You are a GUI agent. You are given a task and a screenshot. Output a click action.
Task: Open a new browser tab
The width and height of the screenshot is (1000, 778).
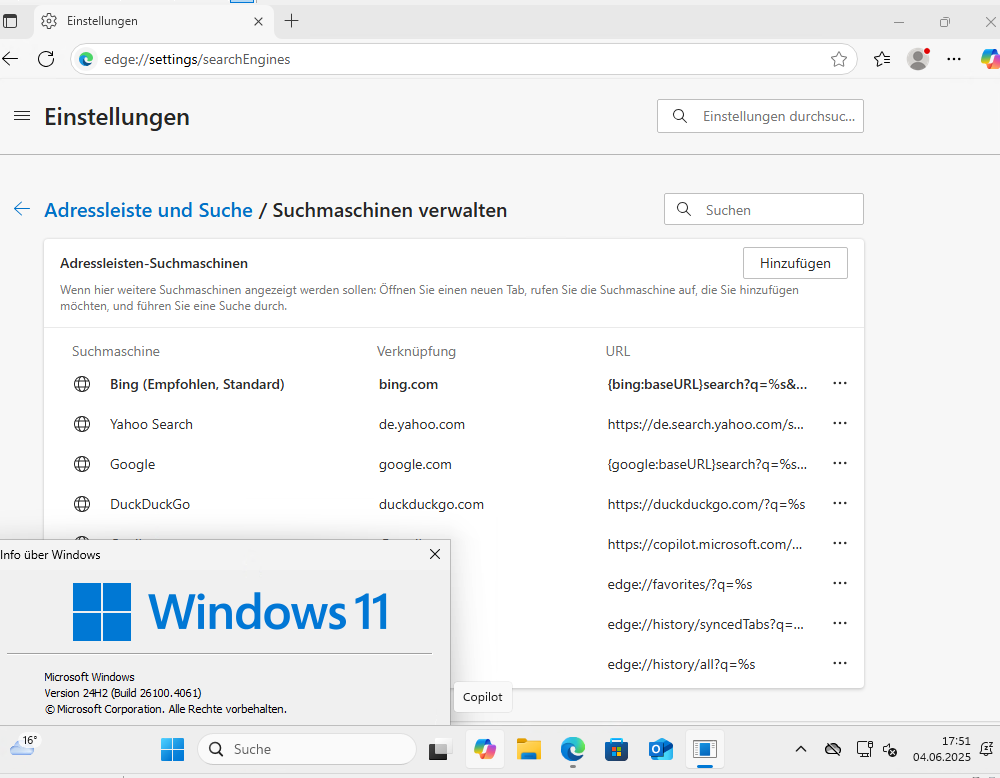291,21
